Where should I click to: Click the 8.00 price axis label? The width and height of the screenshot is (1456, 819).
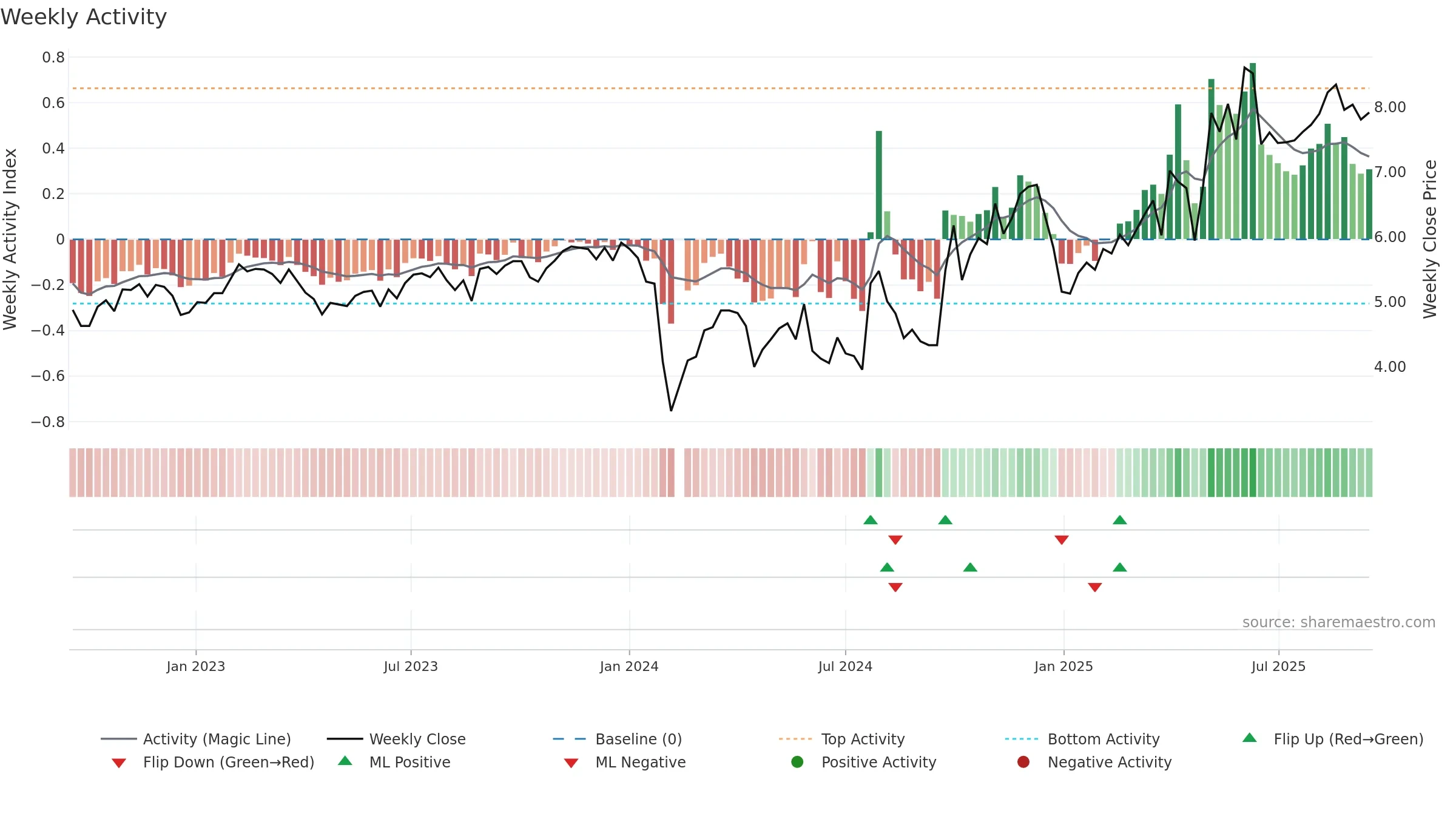[x=1390, y=107]
